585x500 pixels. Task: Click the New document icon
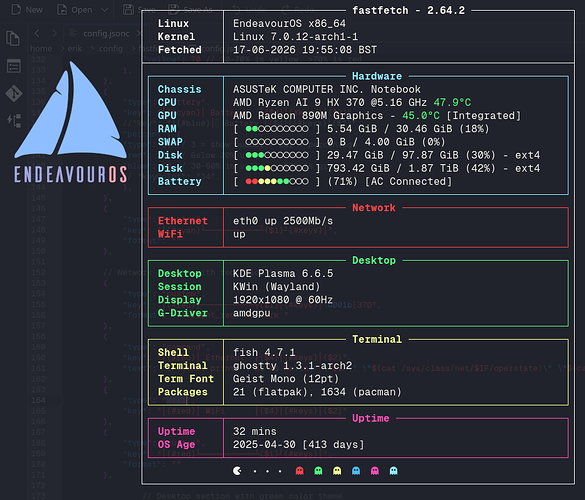[16, 9]
